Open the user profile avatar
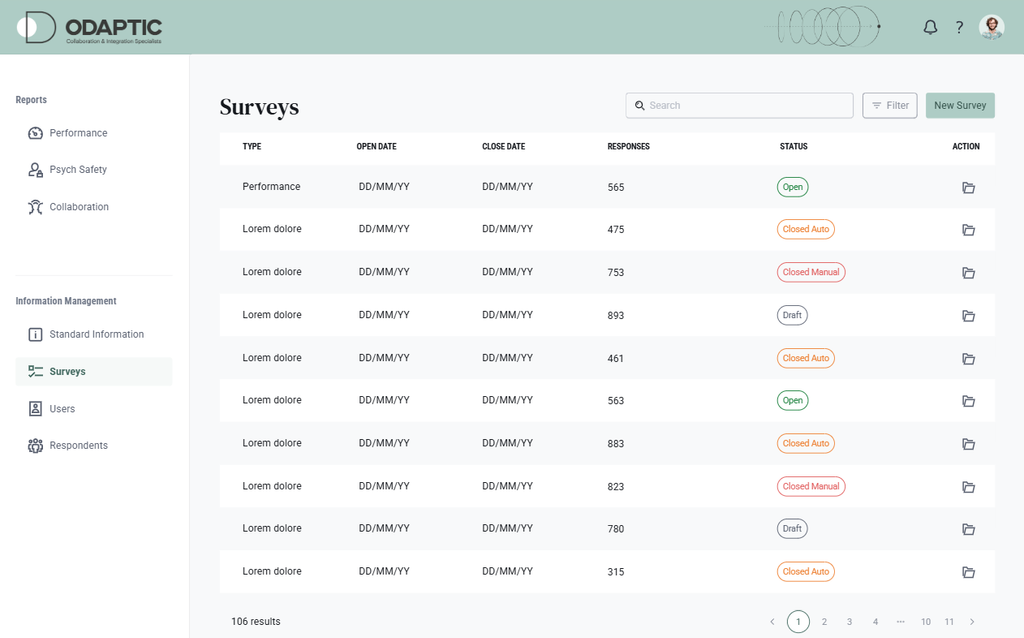Viewport: 1024px width, 638px height. point(991,27)
